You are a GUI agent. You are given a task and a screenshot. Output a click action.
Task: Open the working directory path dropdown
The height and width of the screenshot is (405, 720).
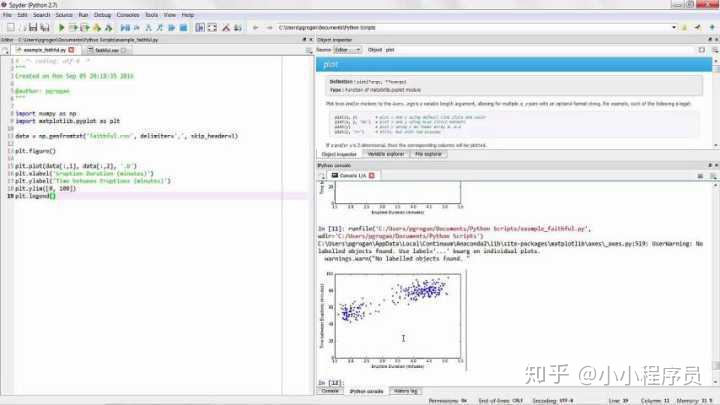click(x=674, y=28)
